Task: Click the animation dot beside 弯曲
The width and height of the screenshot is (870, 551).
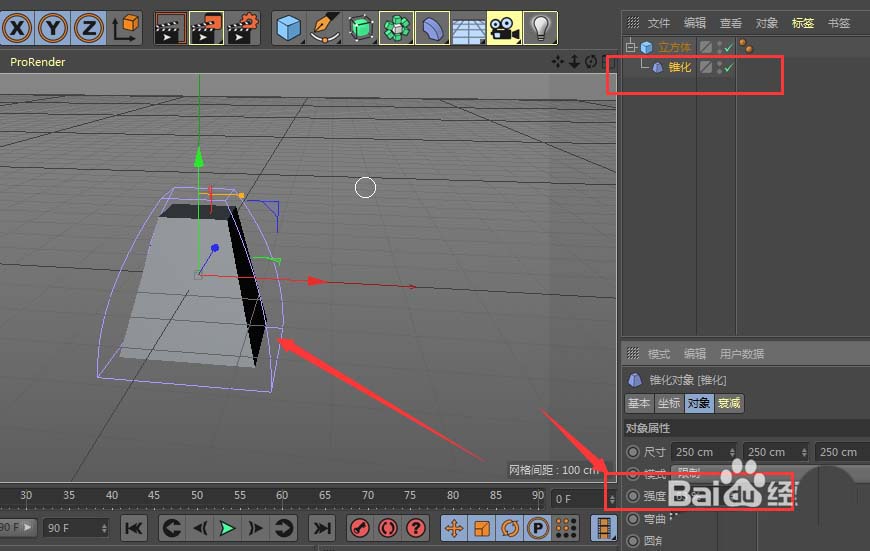Action: 633,519
